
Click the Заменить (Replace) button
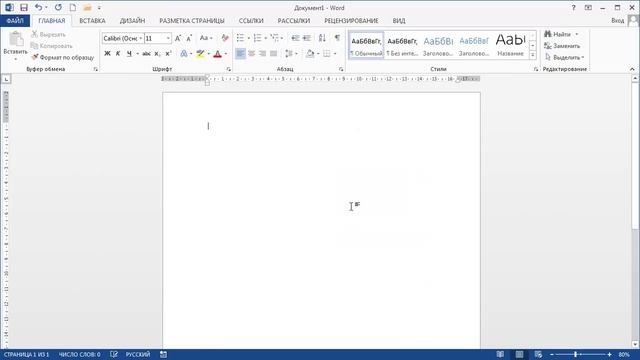tap(562, 46)
